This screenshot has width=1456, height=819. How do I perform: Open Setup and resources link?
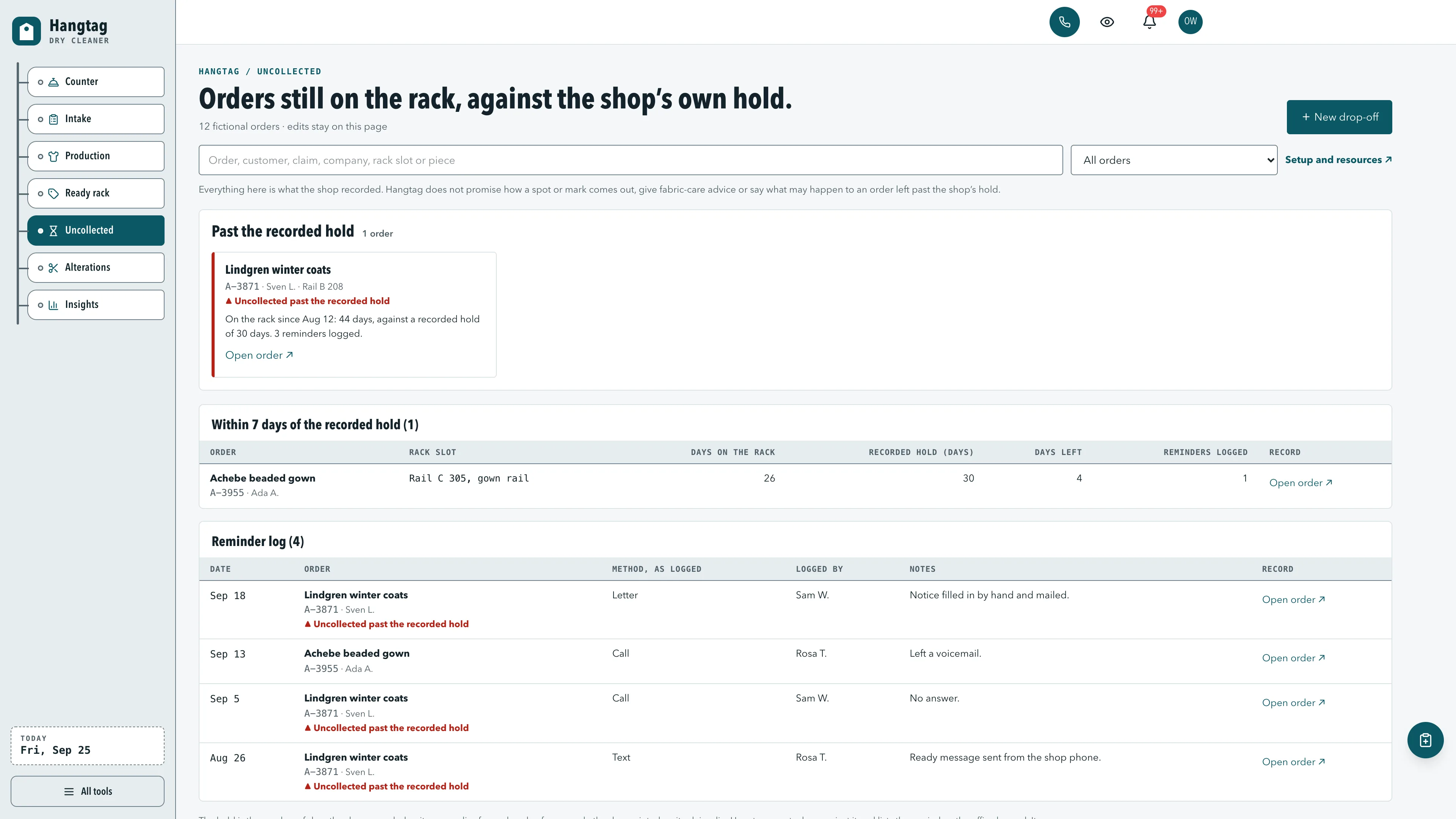click(x=1338, y=160)
